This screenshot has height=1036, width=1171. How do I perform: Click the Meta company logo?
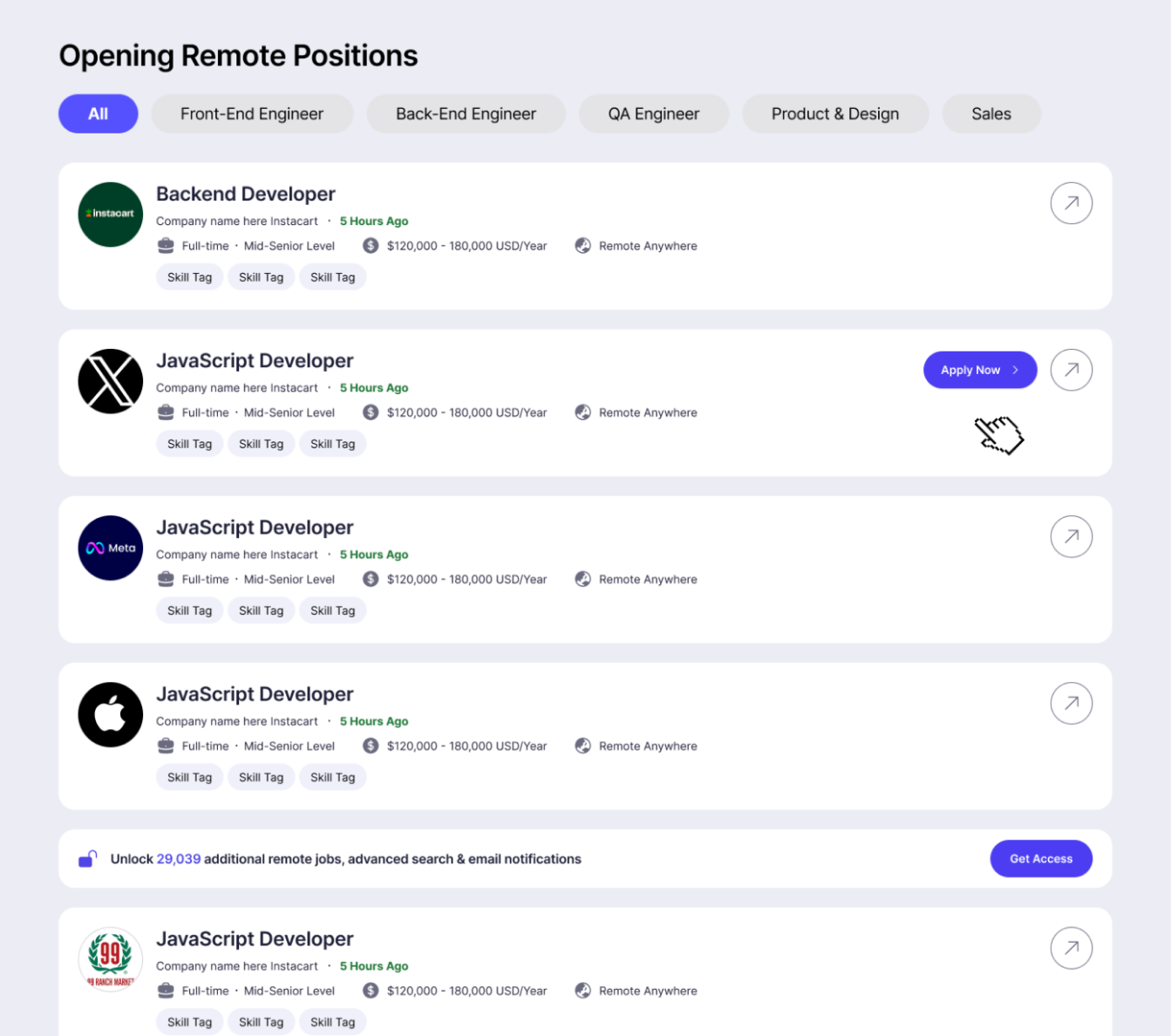point(111,548)
